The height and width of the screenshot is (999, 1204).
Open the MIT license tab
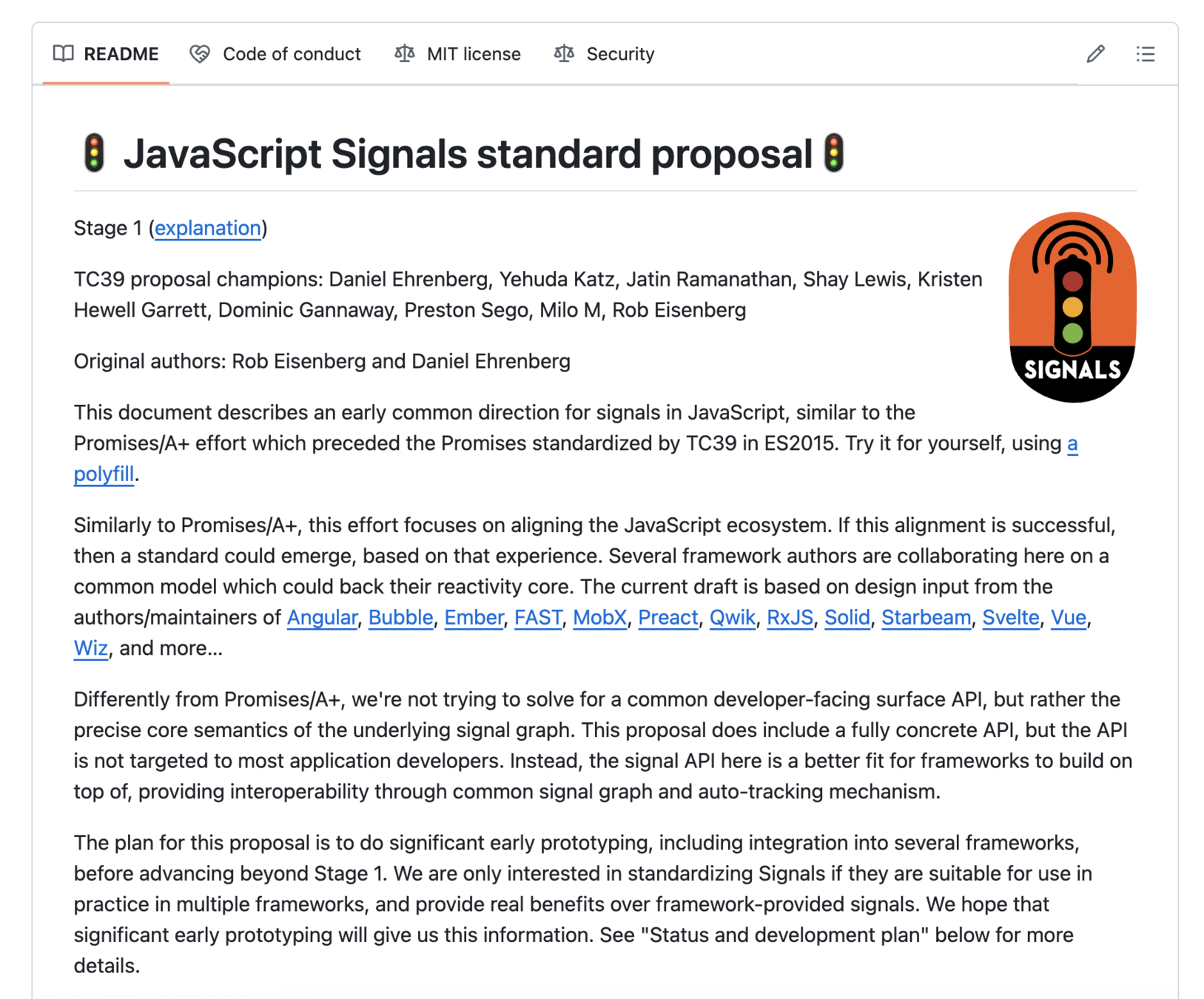click(457, 54)
